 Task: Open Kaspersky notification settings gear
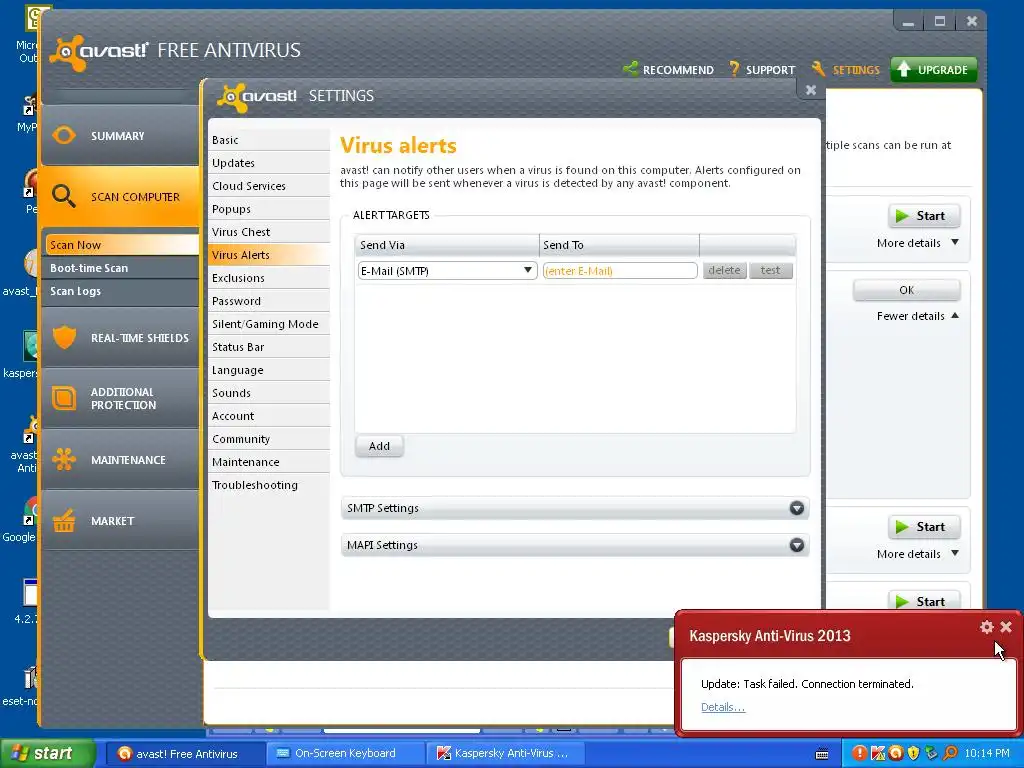[987, 627]
